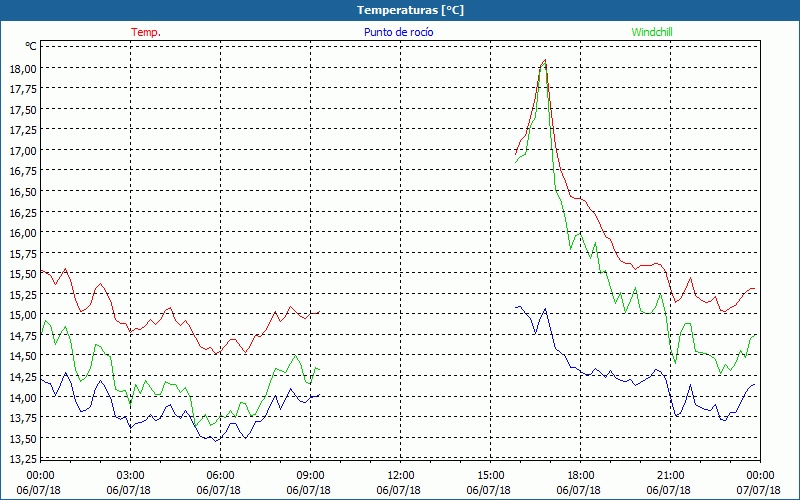Click the 16,50 y-axis value
This screenshot has width=800, height=500.
(23, 191)
